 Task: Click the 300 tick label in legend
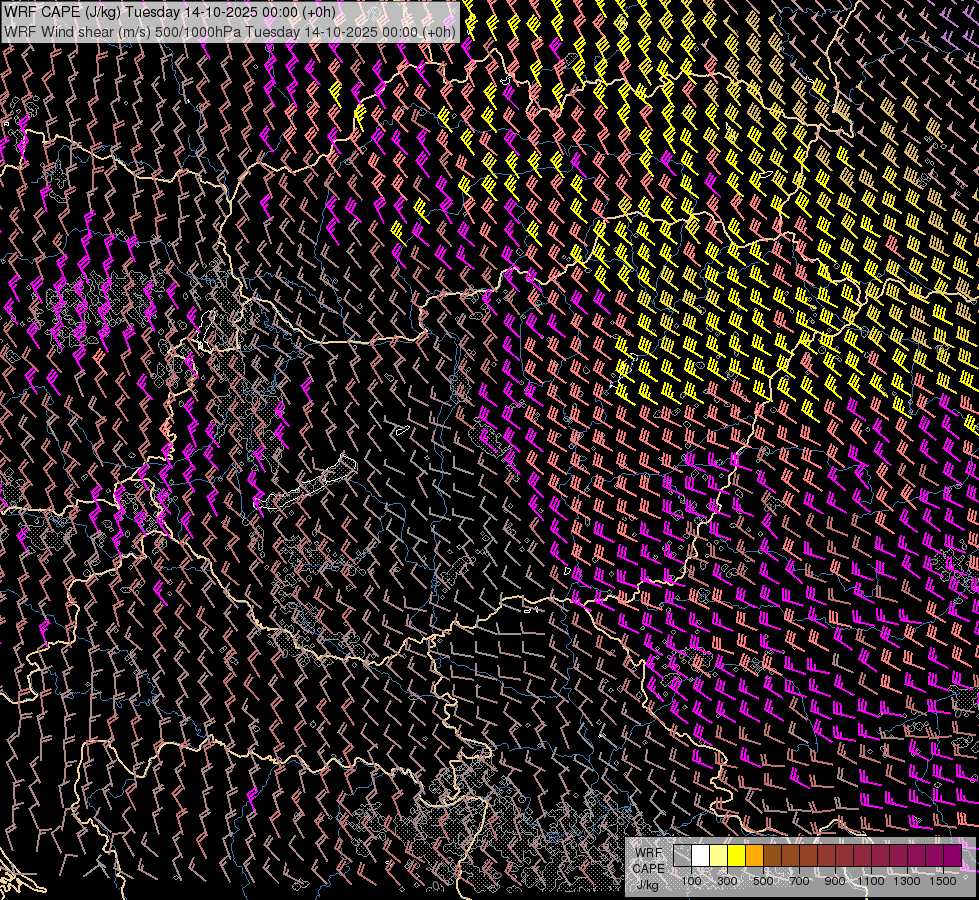727,881
